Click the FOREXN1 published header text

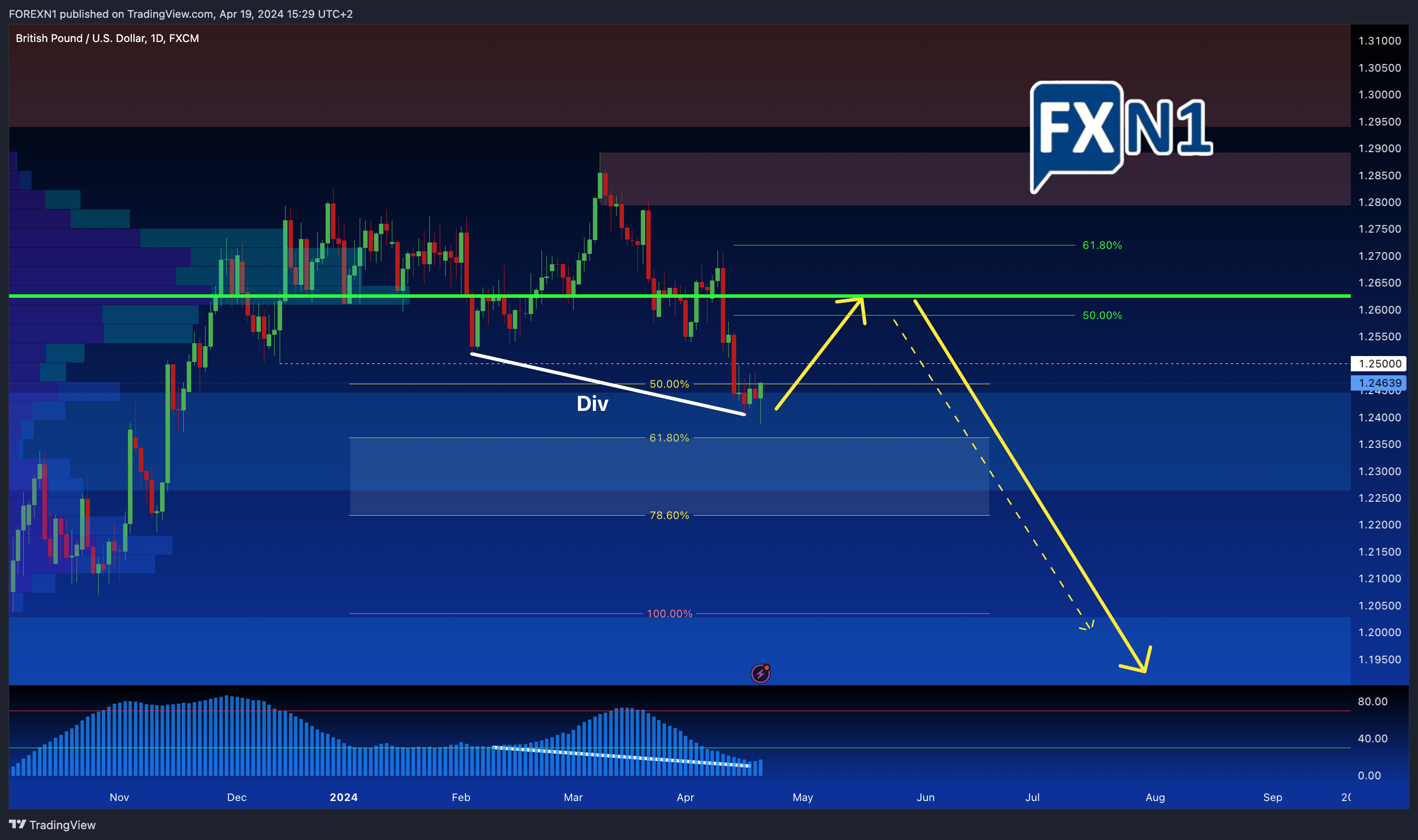181,14
